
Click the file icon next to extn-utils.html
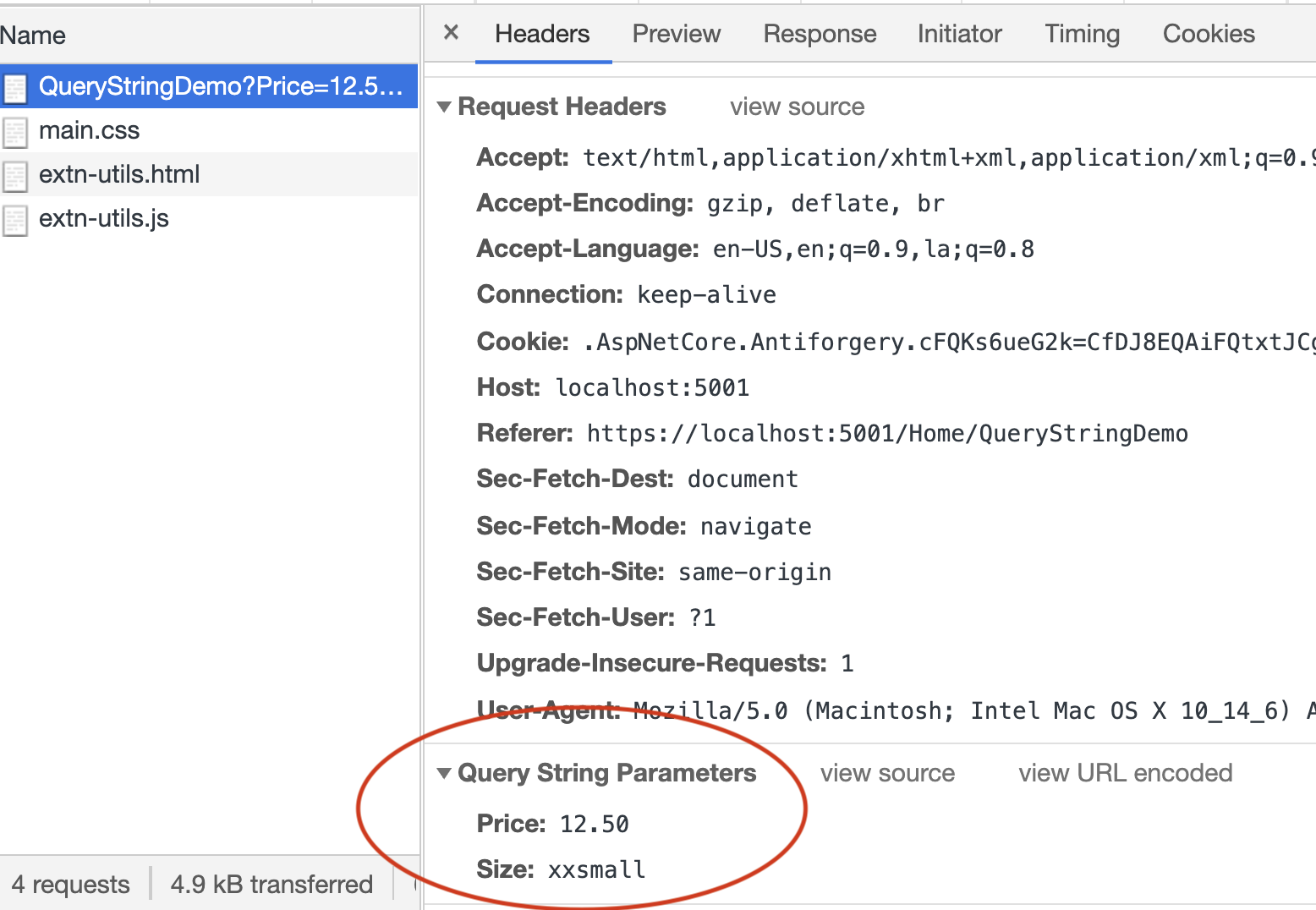click(x=15, y=175)
